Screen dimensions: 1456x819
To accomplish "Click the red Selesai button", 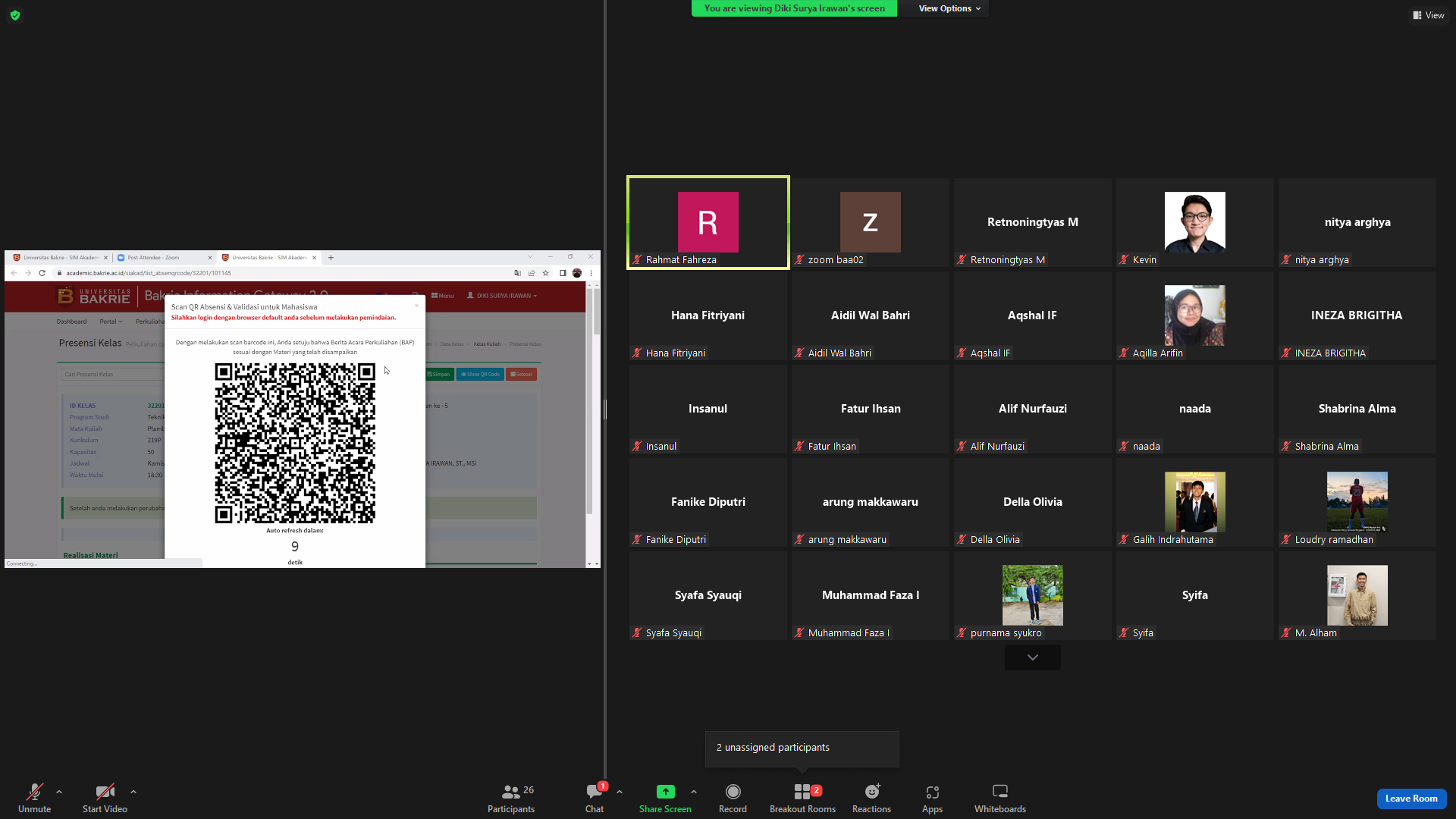I will pos(521,374).
